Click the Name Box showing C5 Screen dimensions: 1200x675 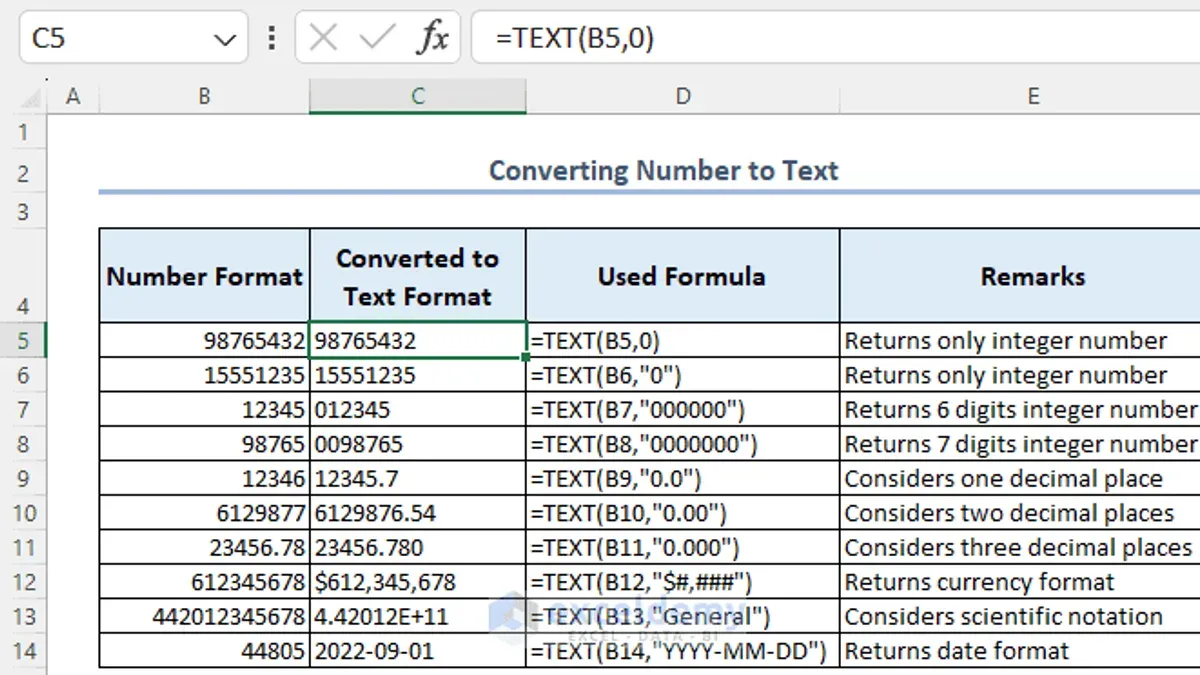point(133,38)
